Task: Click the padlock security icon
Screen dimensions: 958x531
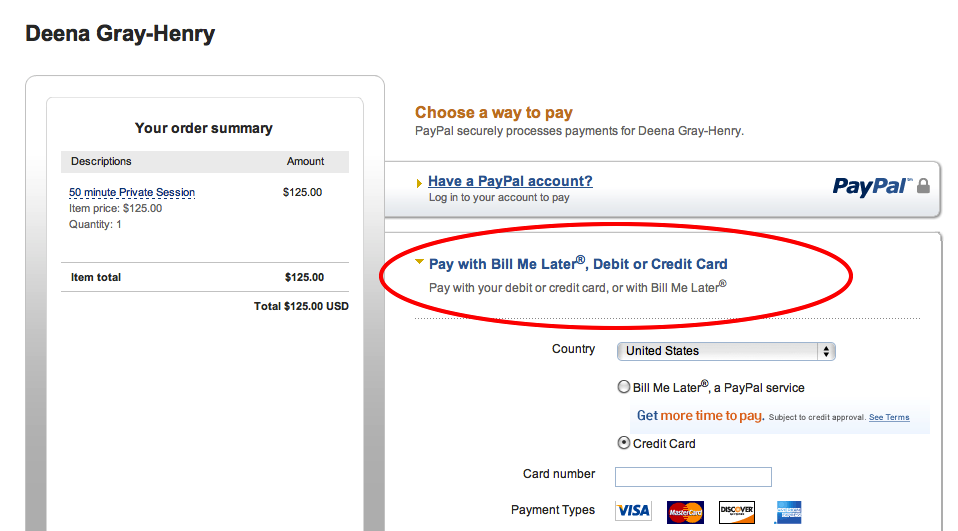Action: [923, 186]
